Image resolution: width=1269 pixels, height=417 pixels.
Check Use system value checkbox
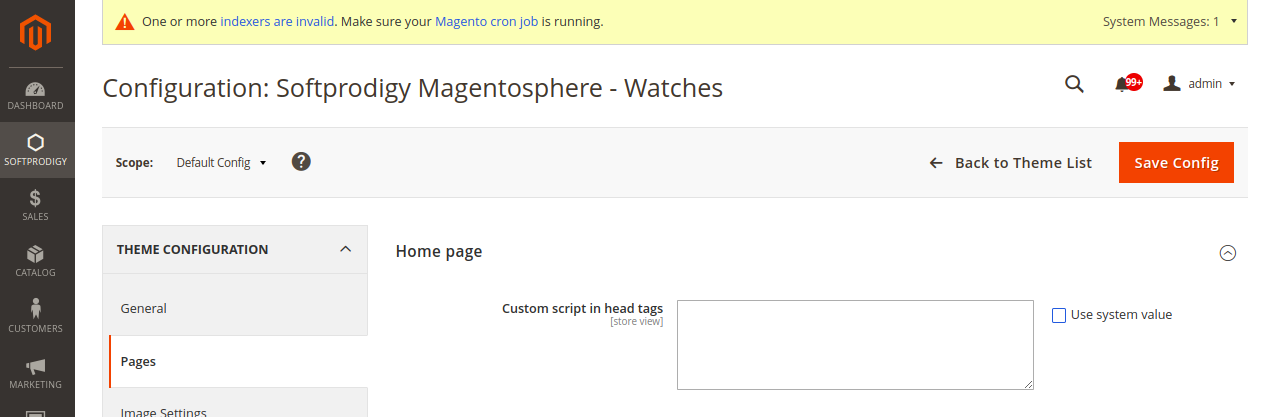pyautogui.click(x=1059, y=315)
